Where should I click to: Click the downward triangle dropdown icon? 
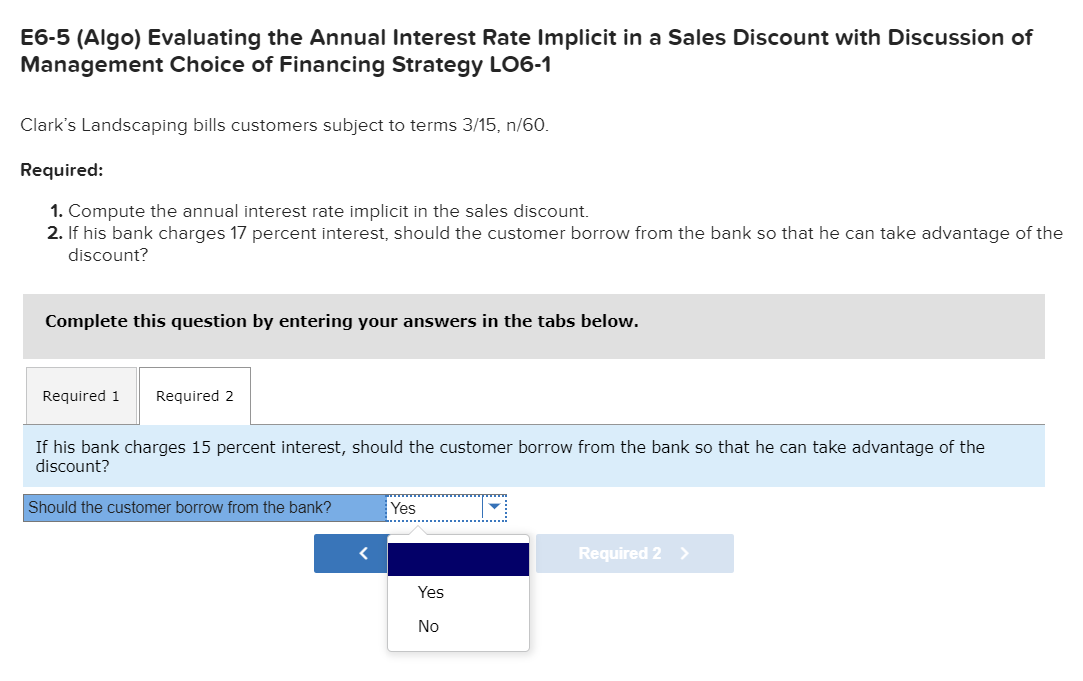click(494, 508)
